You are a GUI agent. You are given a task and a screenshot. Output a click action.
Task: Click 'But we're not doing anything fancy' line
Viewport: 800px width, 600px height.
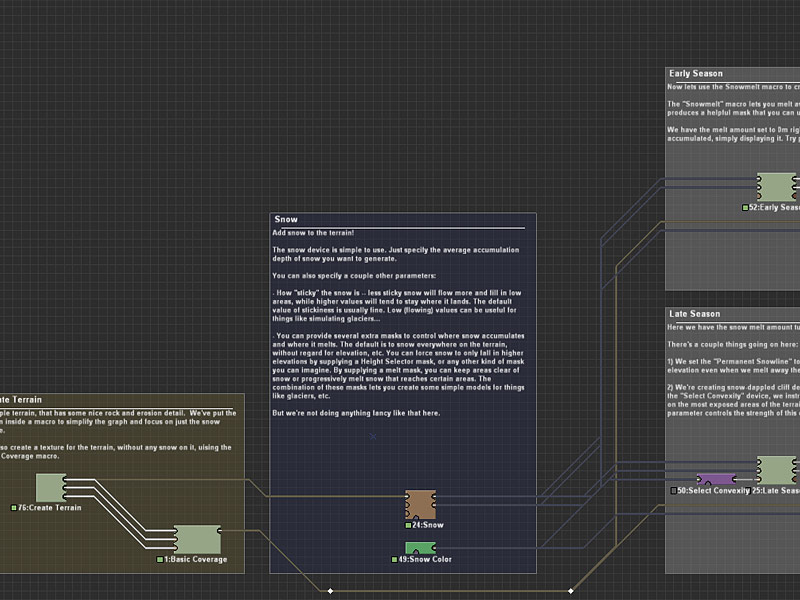[356, 413]
